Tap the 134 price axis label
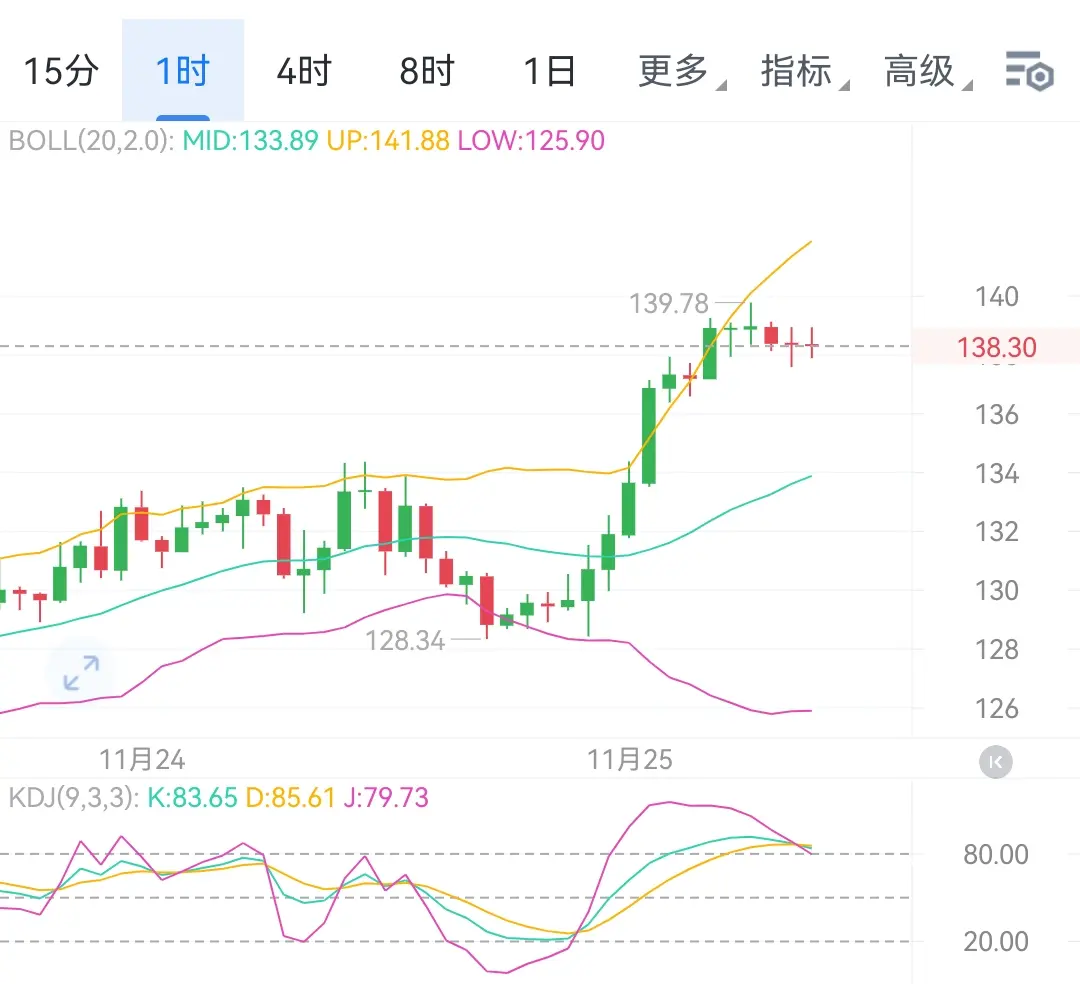Viewport: 1080px width, 984px height. tap(997, 474)
